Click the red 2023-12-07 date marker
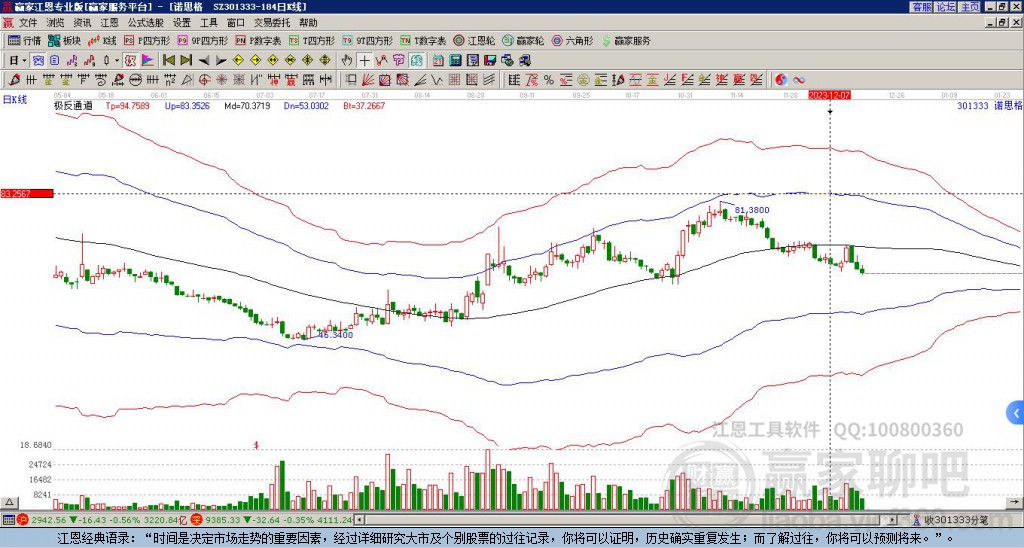The height and width of the screenshot is (548, 1024). (829, 95)
